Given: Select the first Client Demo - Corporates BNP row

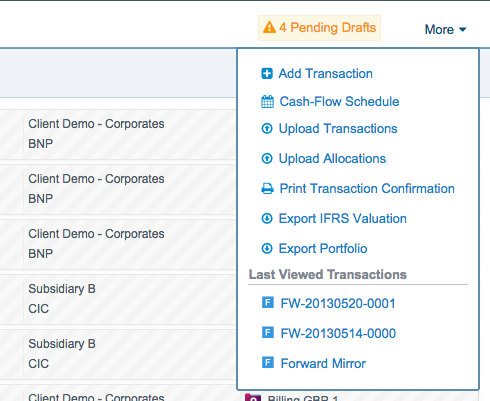Looking at the screenshot, I should (118, 134).
